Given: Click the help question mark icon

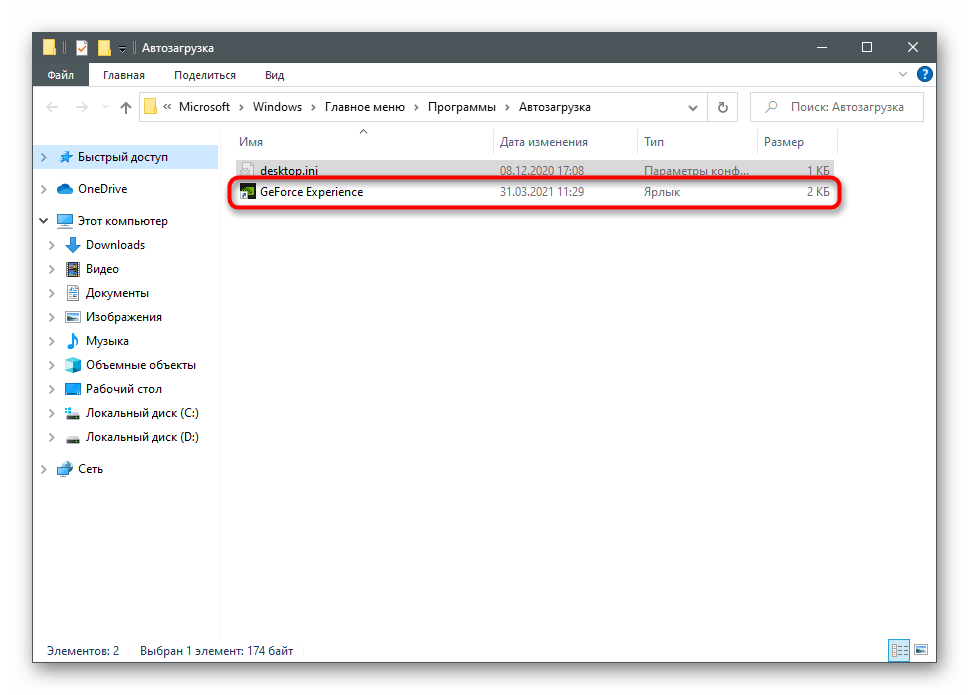Looking at the screenshot, I should (925, 75).
